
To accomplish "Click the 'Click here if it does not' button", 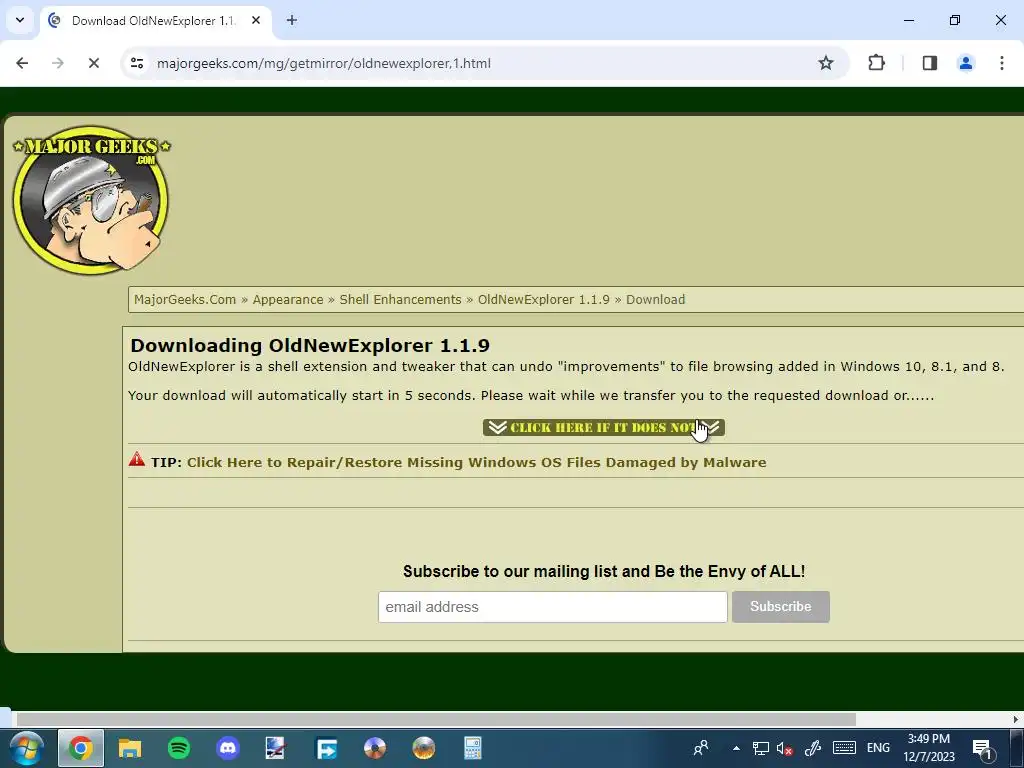I will 603,428.
